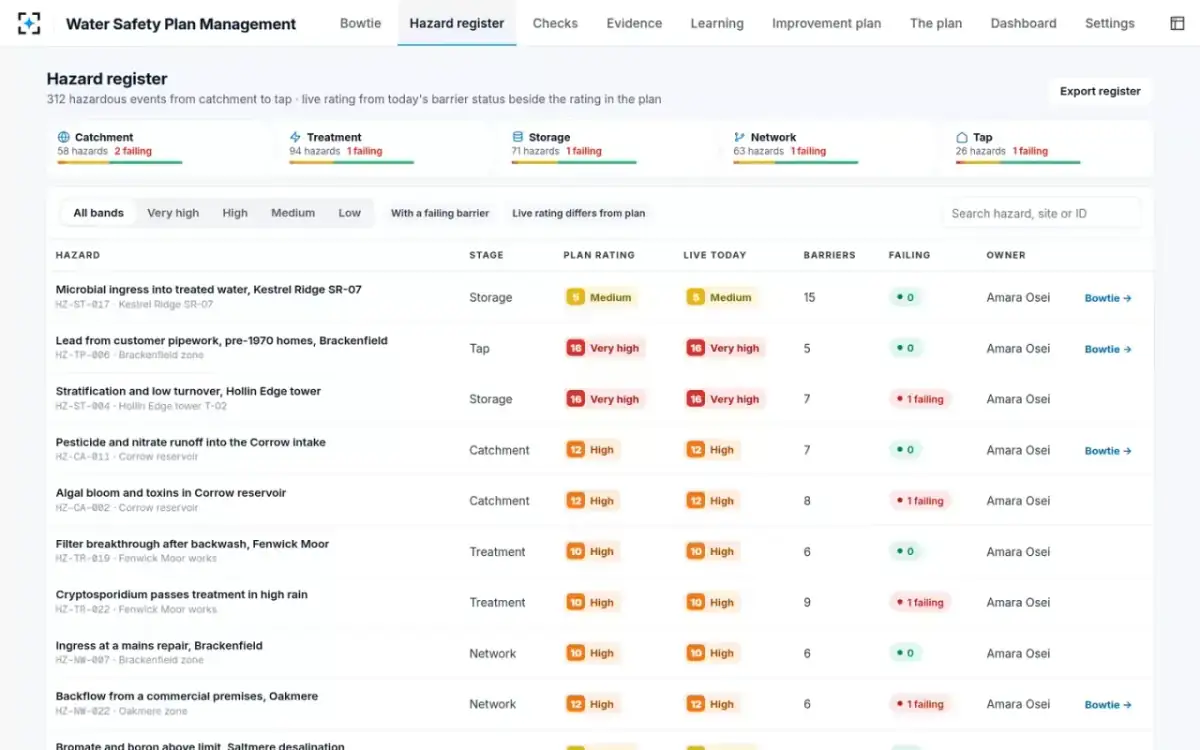Click the Treatment lightning icon
The image size is (1200, 750).
tap(295, 137)
